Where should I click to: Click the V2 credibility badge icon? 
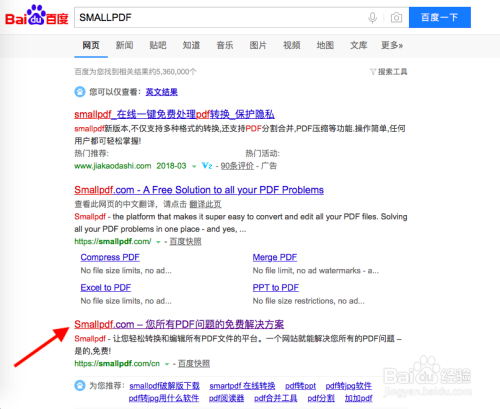207,166
